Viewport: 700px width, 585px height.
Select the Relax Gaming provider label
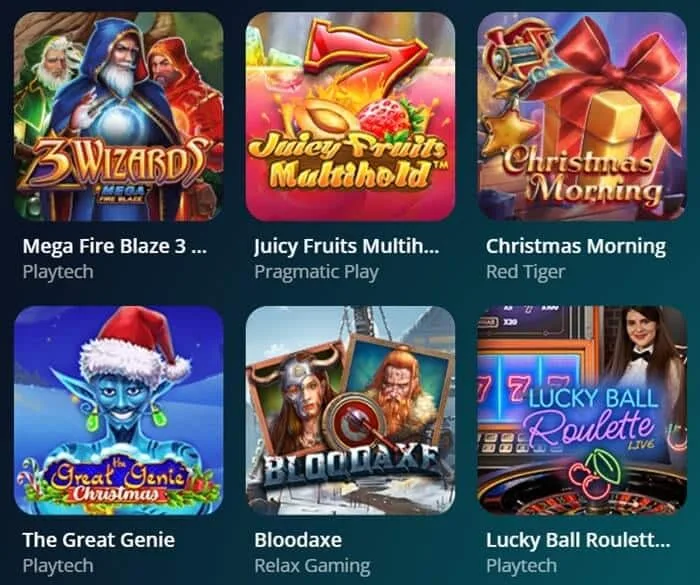pyautogui.click(x=312, y=566)
